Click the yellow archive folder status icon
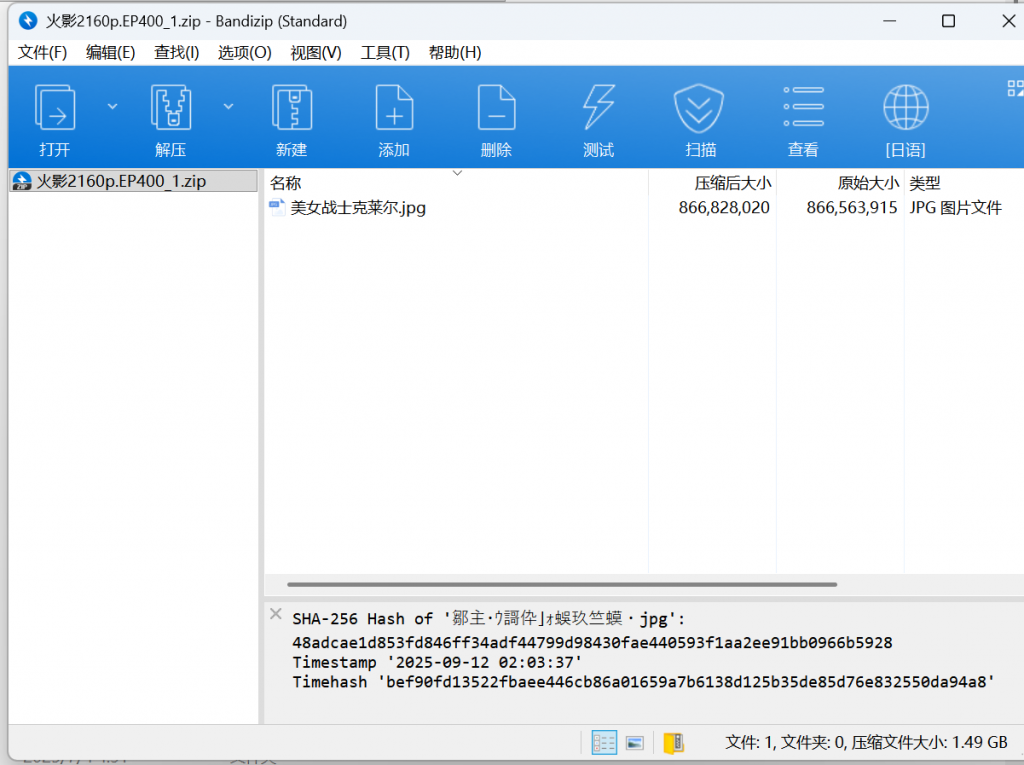This screenshot has height=765, width=1024. pos(674,742)
